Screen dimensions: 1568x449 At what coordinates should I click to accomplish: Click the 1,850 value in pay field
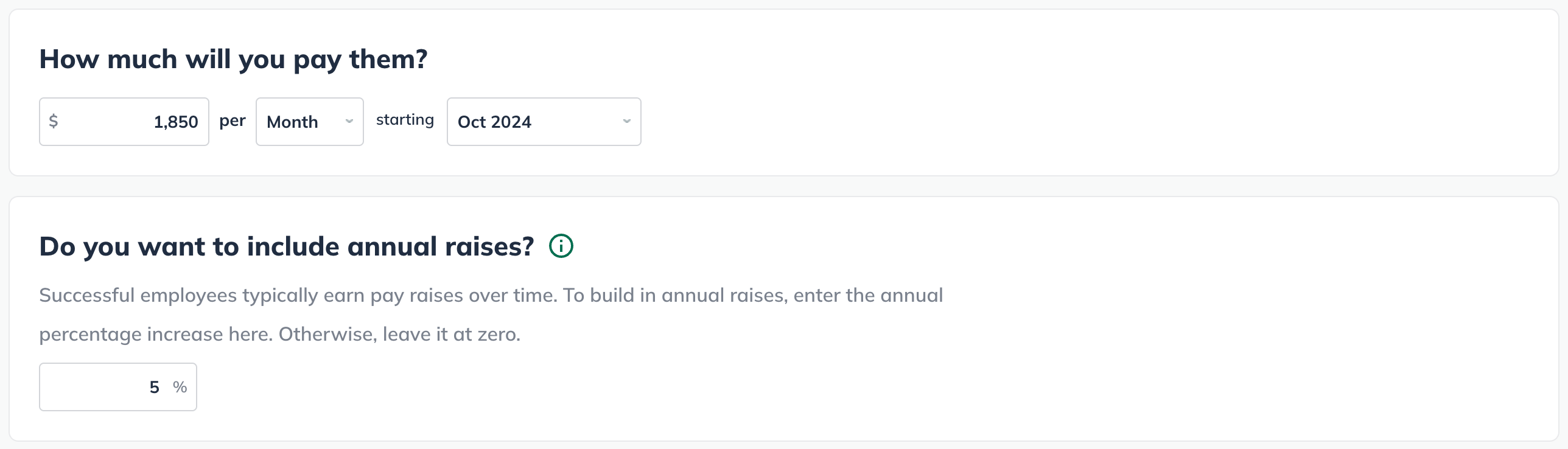click(x=176, y=122)
